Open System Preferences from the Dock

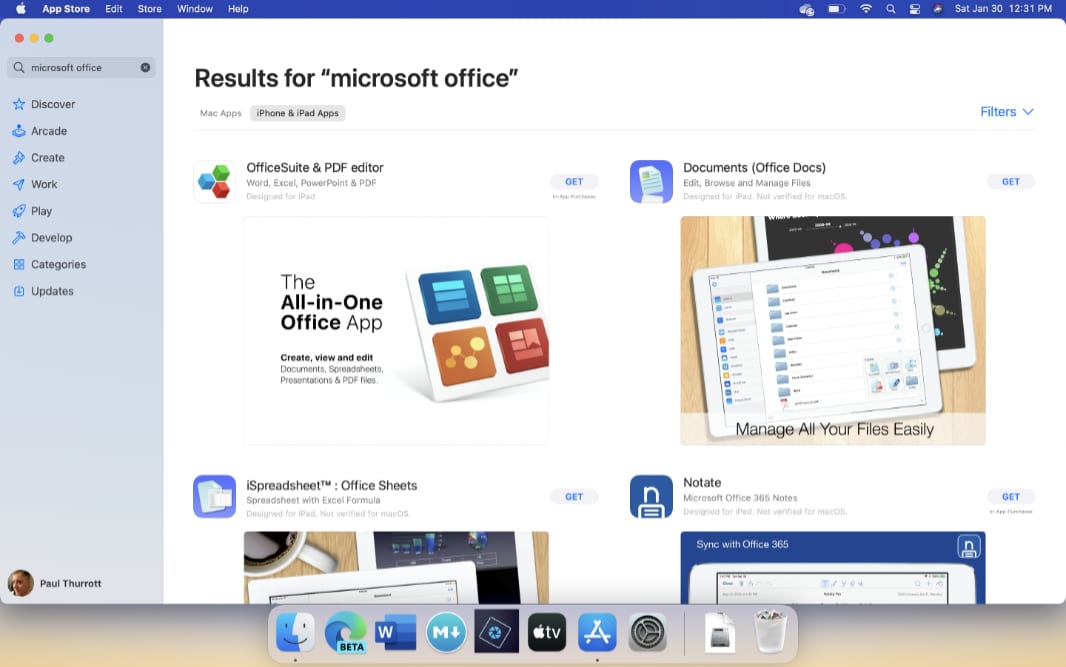[x=647, y=632]
